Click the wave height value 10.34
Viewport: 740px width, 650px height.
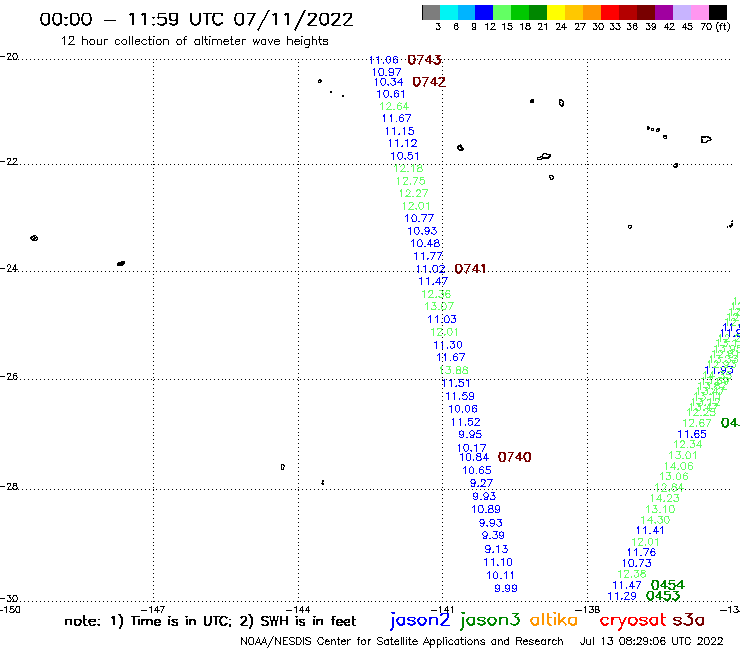tap(388, 82)
